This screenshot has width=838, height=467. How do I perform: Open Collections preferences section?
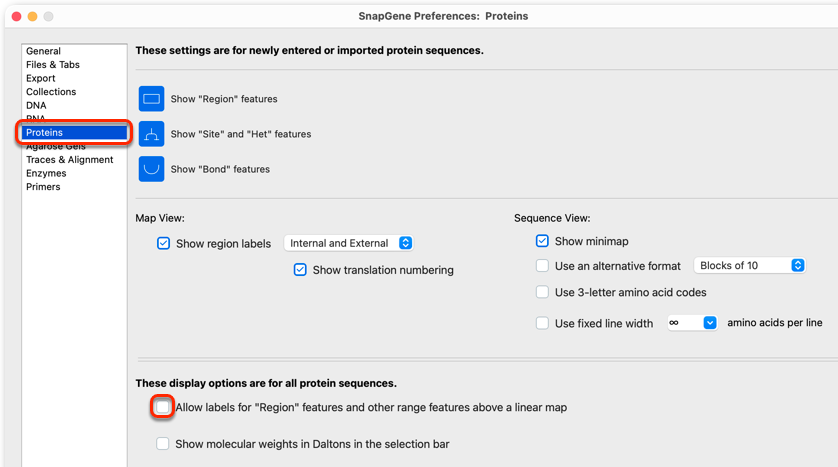pos(51,92)
